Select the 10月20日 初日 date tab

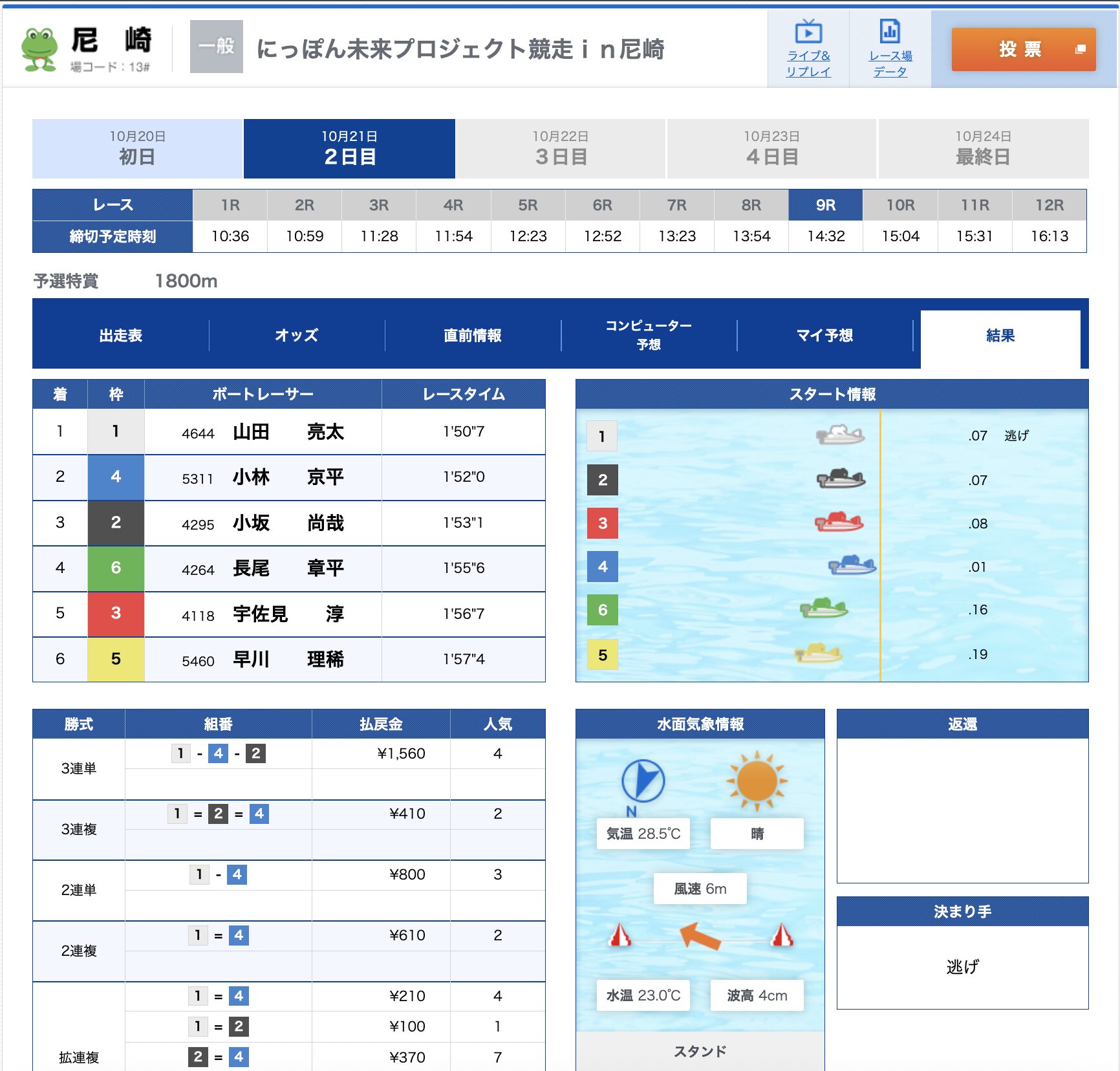click(x=137, y=148)
